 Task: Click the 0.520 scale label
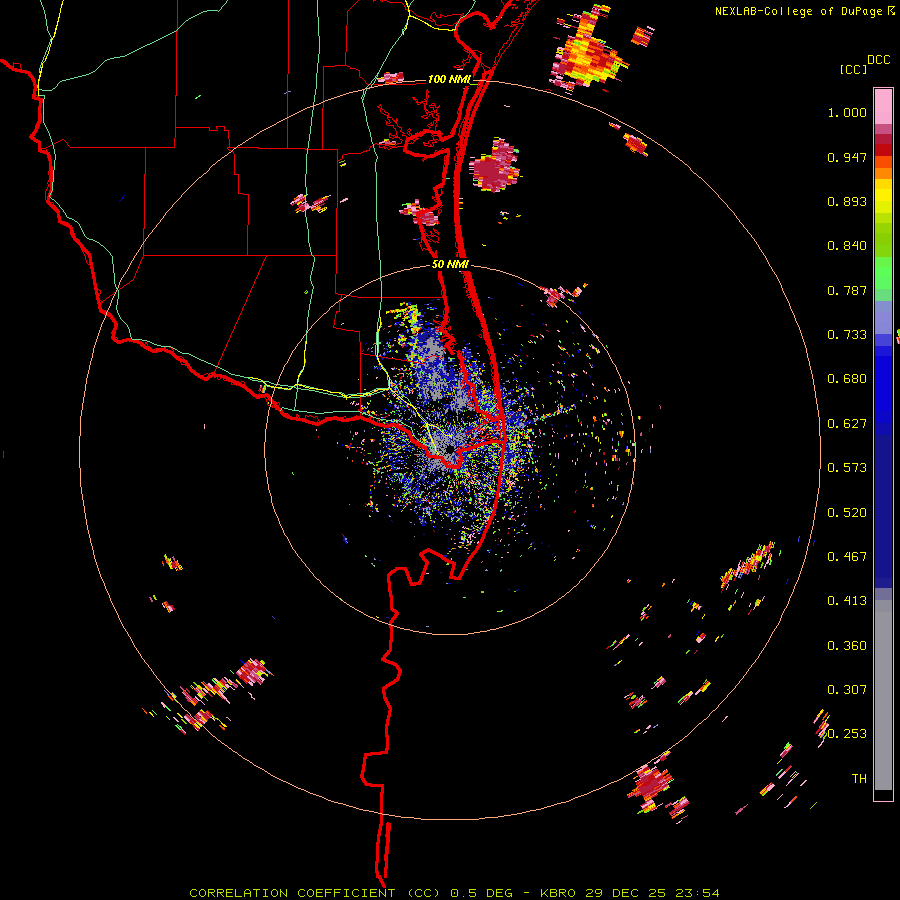847,513
